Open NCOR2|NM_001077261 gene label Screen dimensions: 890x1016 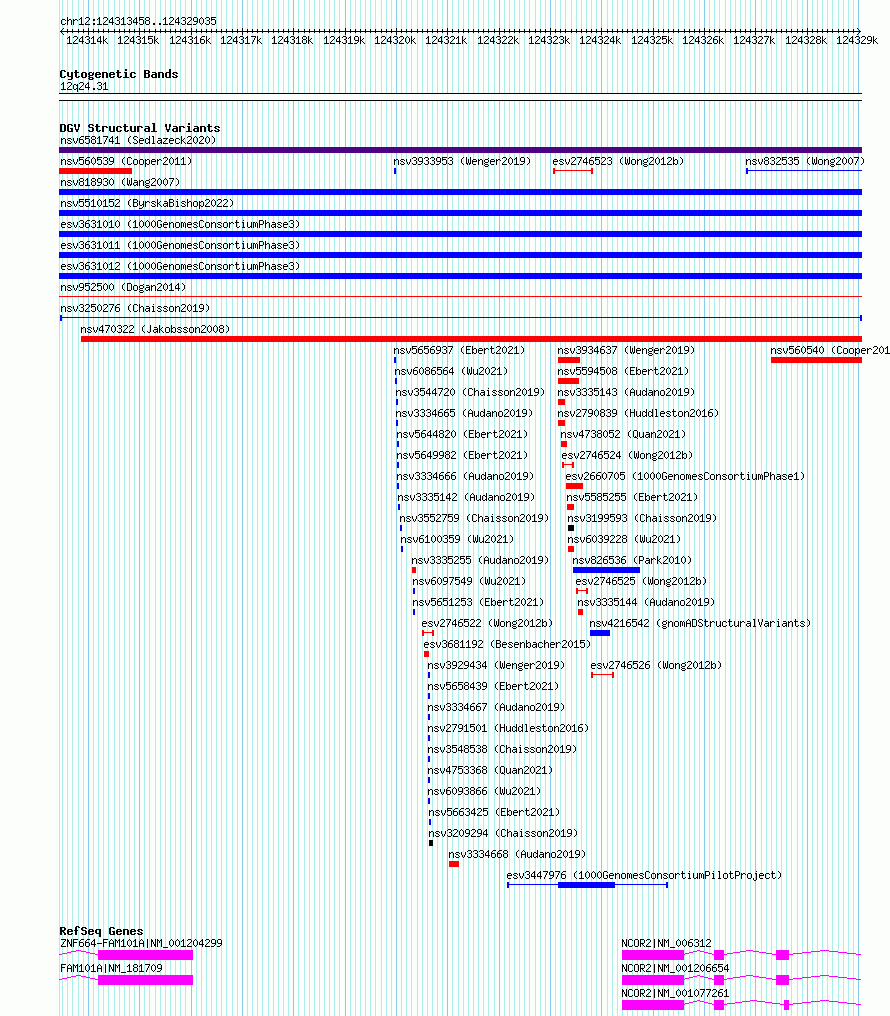(x=676, y=993)
